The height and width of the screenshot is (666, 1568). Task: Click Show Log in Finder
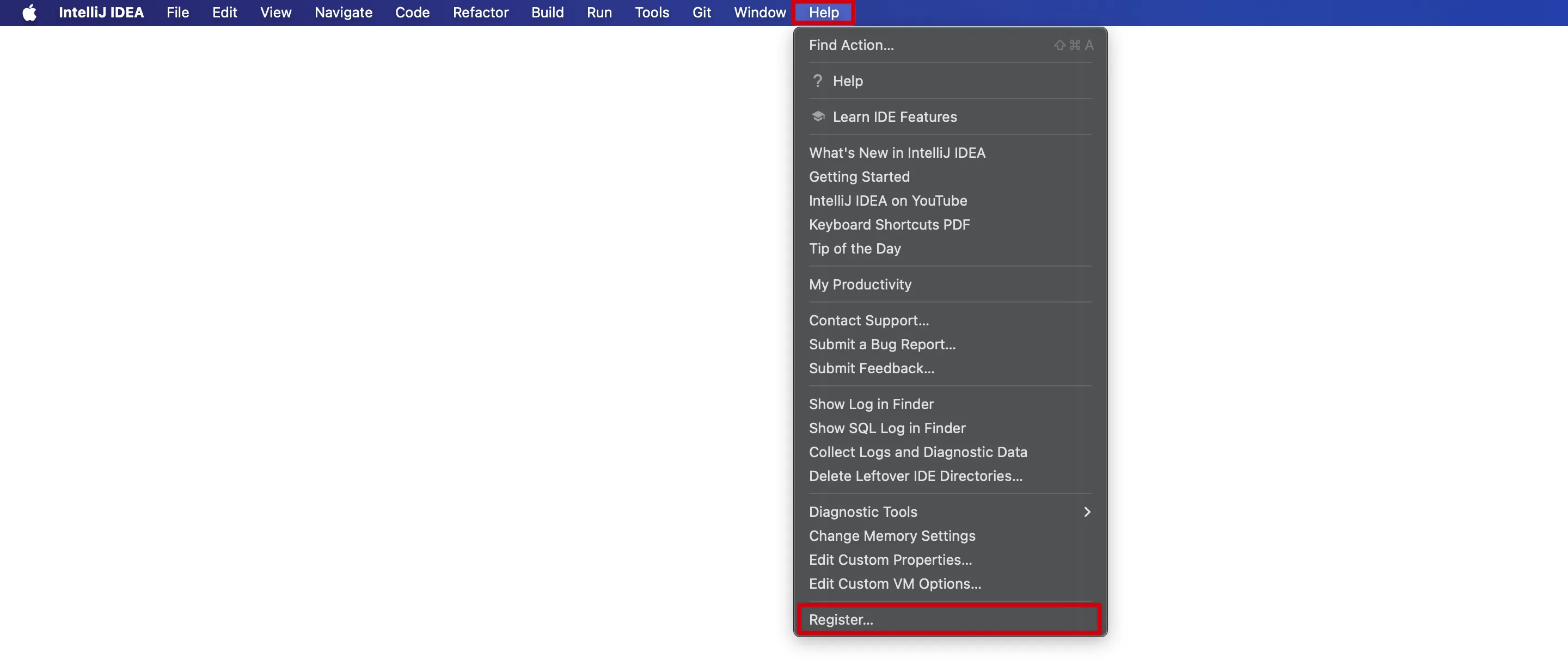(x=871, y=404)
